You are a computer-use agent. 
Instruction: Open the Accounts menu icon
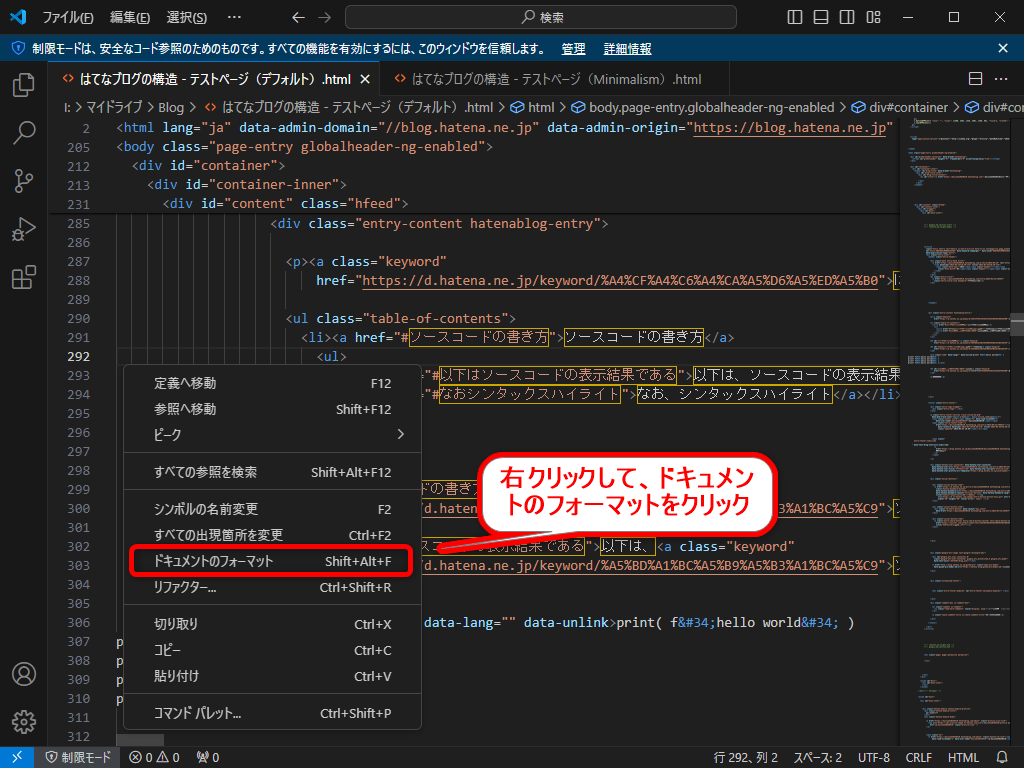(24, 674)
